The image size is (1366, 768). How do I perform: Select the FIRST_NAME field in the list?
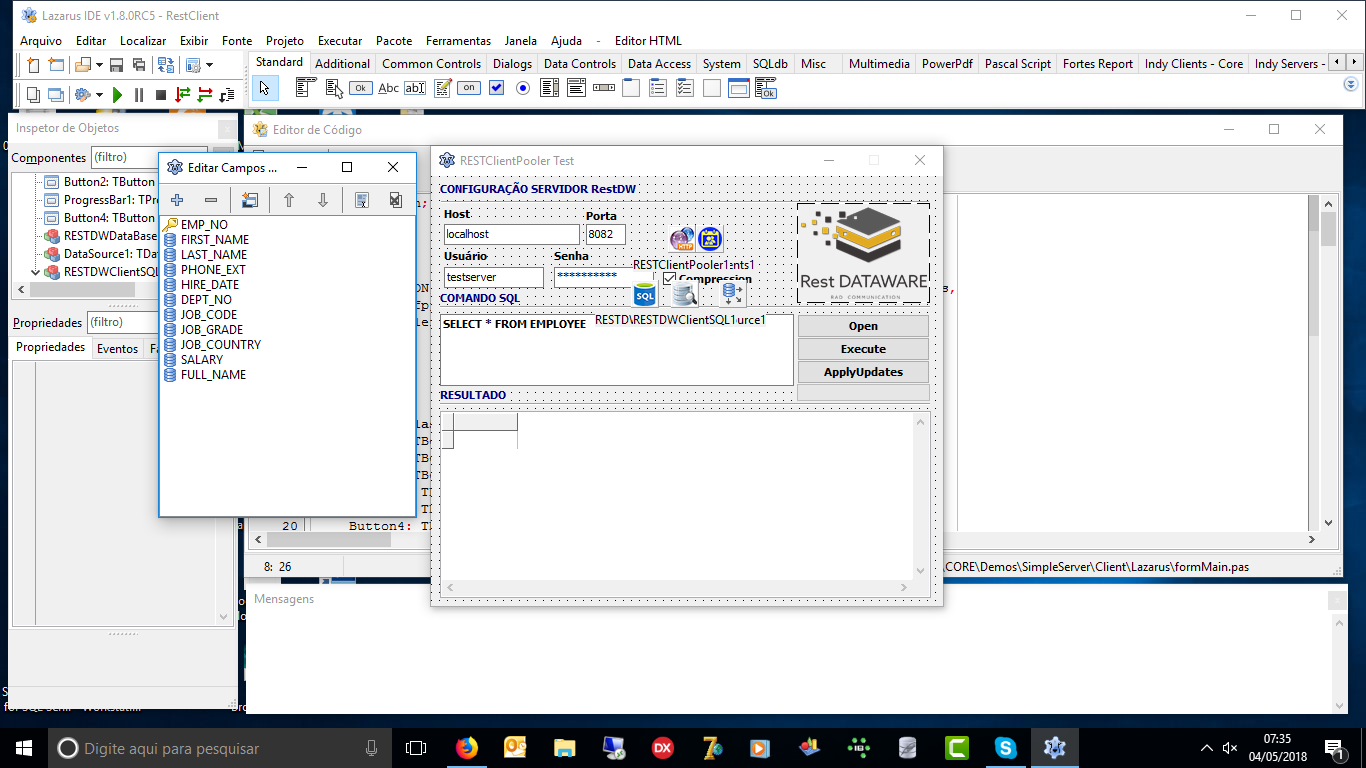pyautogui.click(x=215, y=240)
